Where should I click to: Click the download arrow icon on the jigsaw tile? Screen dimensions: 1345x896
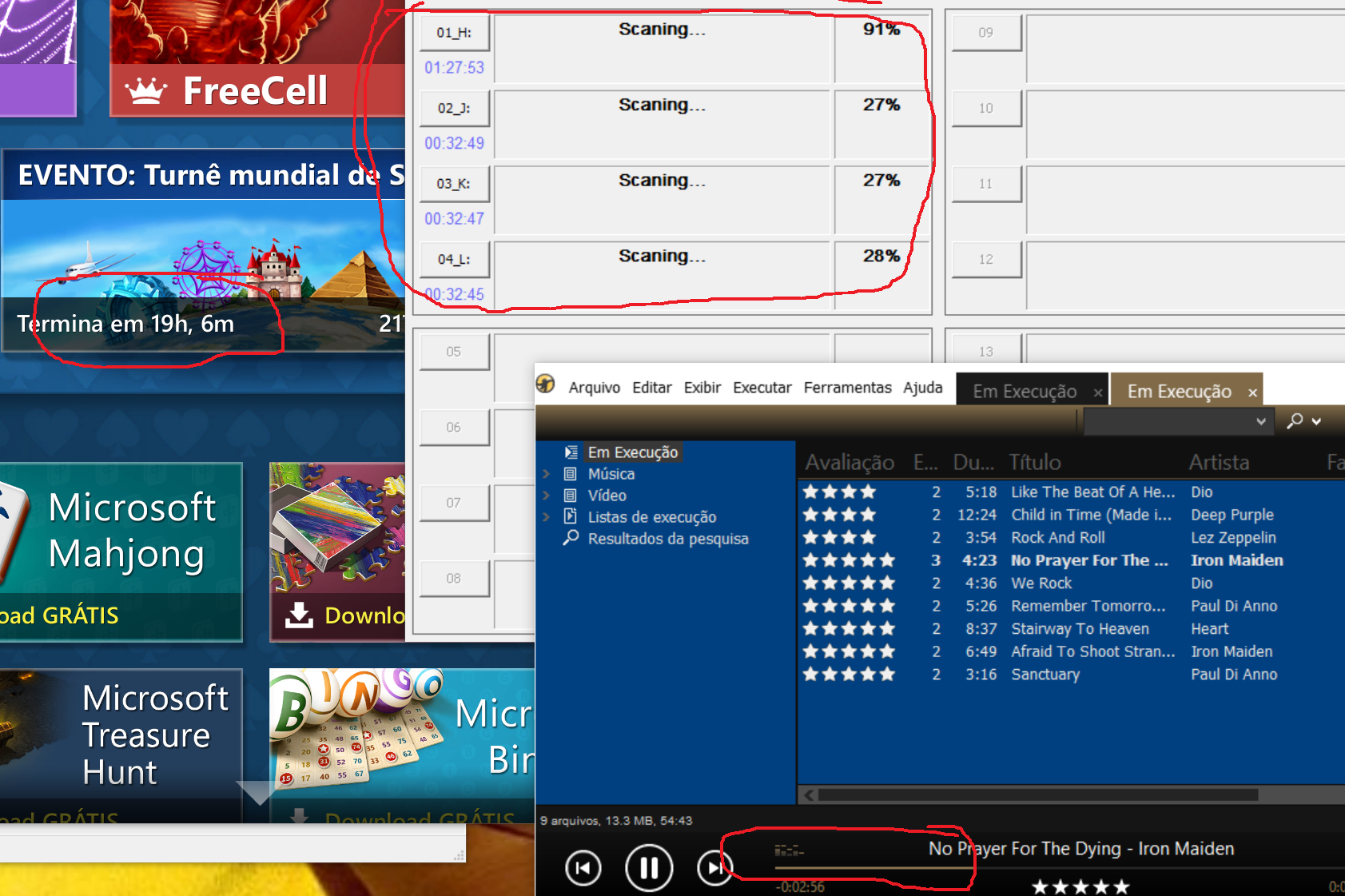point(299,615)
